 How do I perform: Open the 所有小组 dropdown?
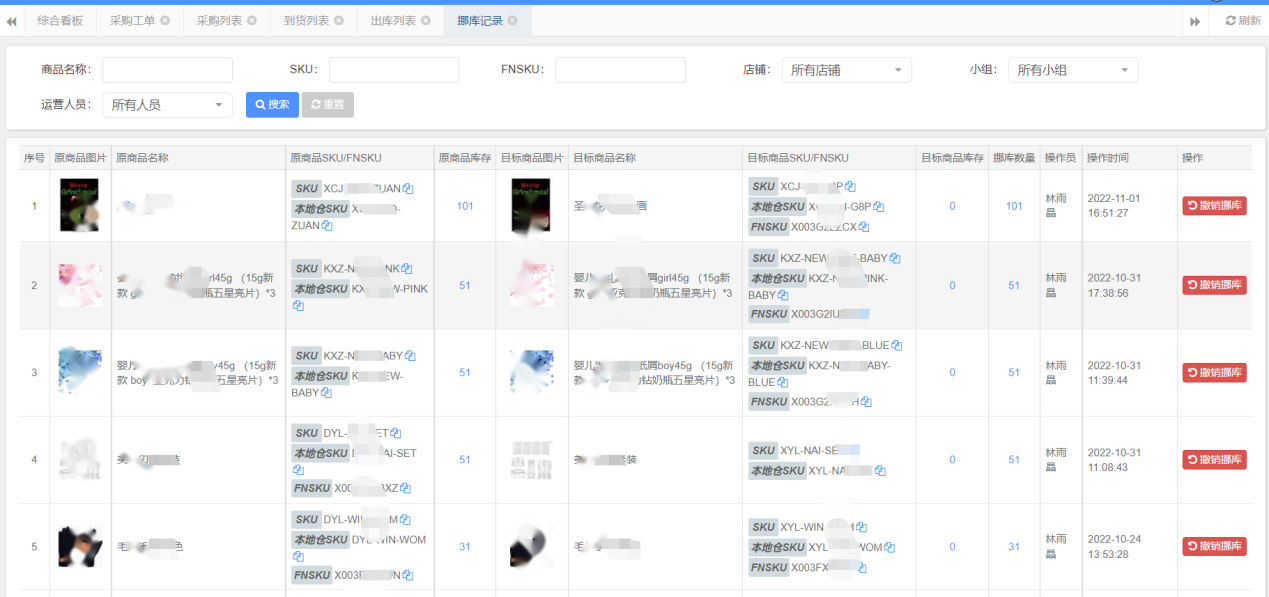(1073, 69)
